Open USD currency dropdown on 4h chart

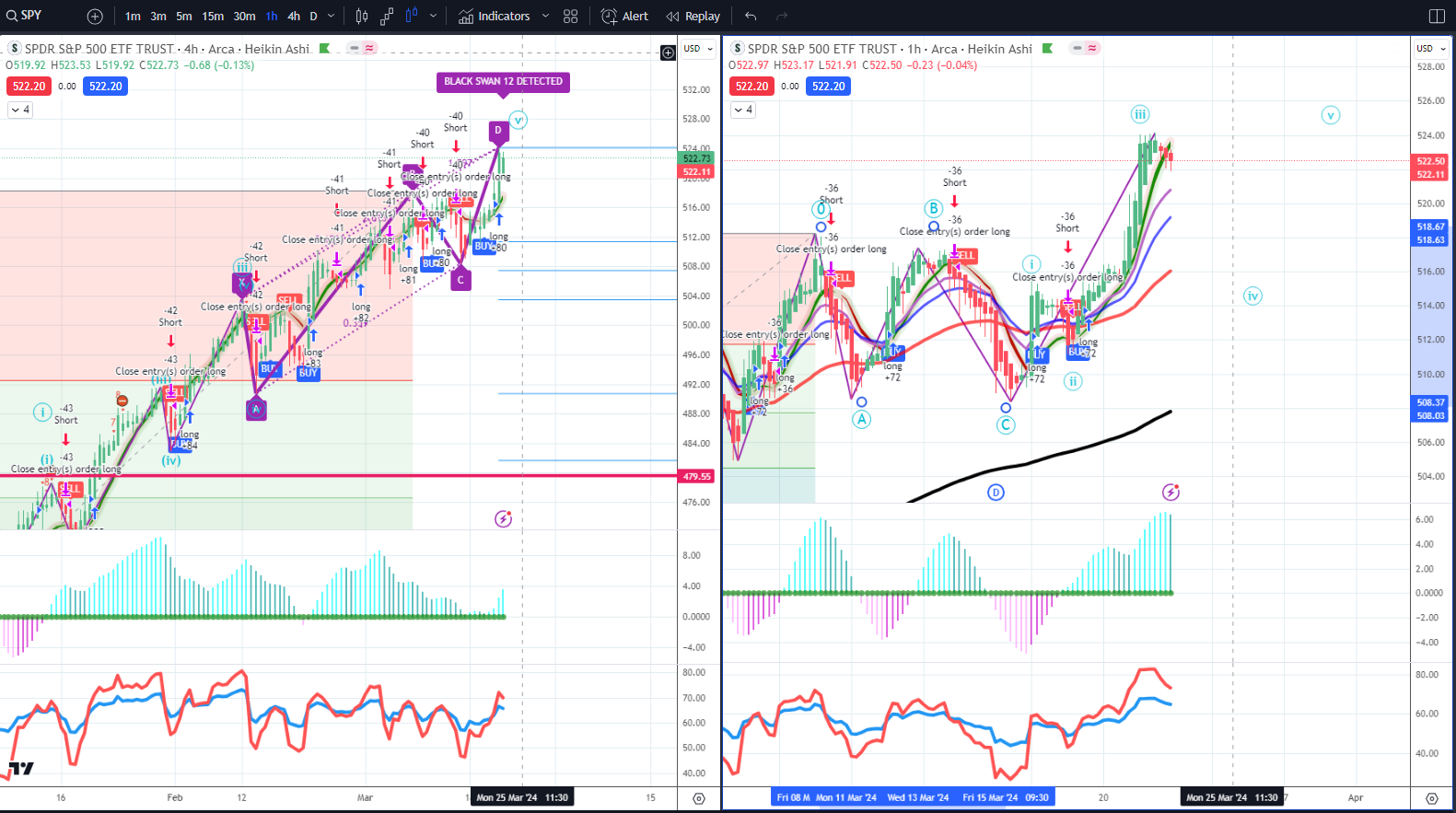tap(698, 49)
